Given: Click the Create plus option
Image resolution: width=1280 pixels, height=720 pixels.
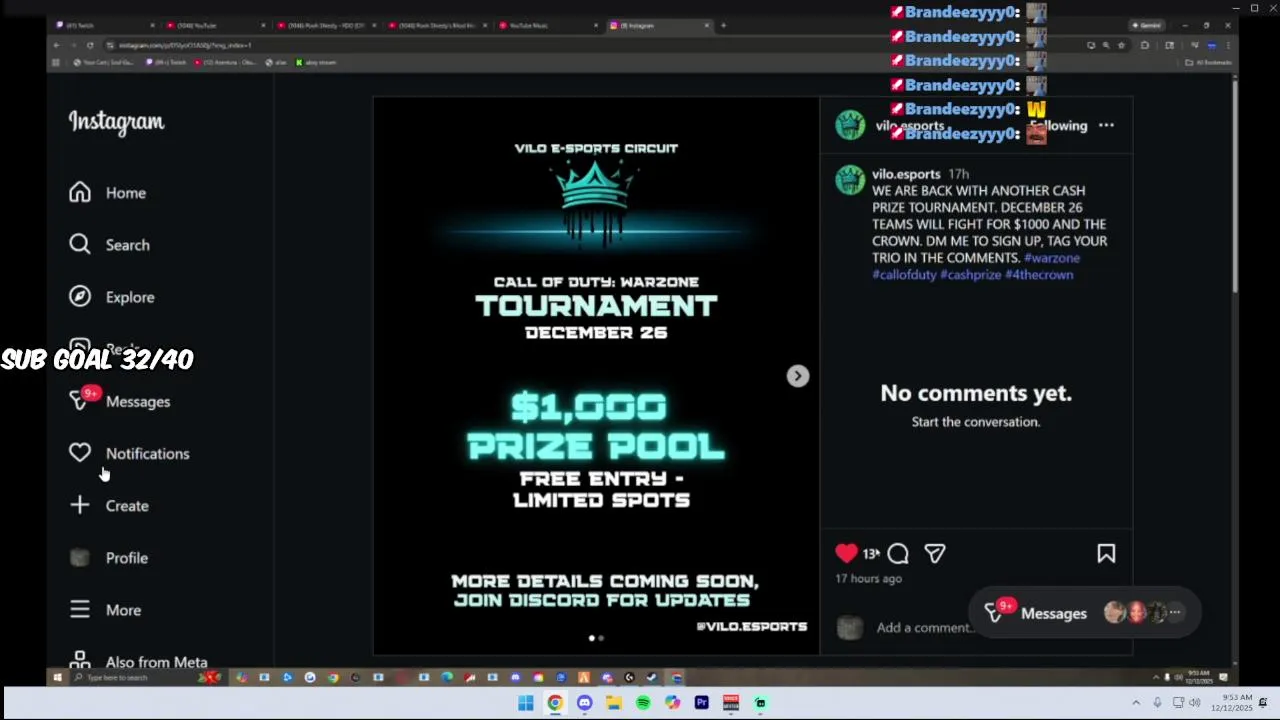Looking at the screenshot, I should pos(108,506).
